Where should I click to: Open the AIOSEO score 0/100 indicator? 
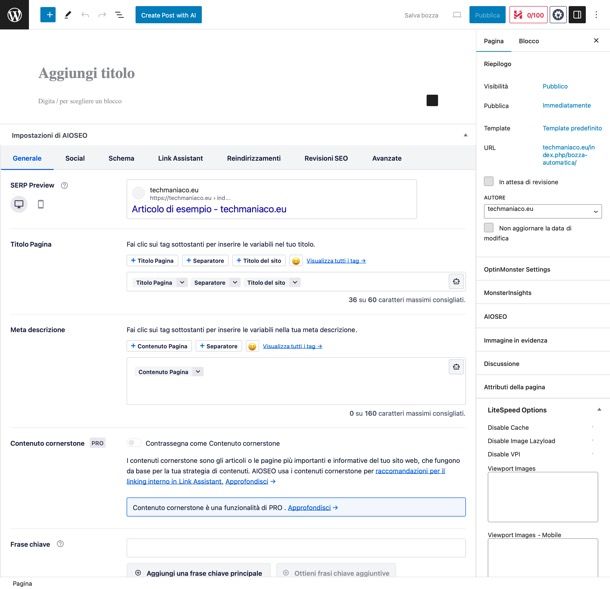pos(528,15)
